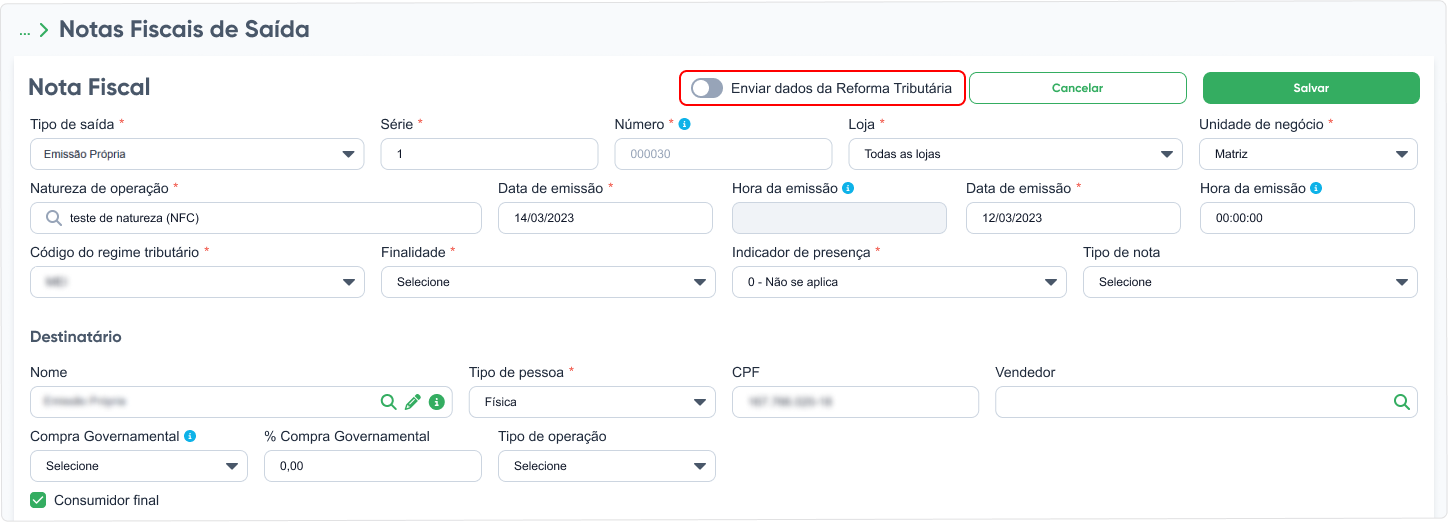The height and width of the screenshot is (522, 1448).
Task: Click the CPF input field
Action: (x=855, y=402)
